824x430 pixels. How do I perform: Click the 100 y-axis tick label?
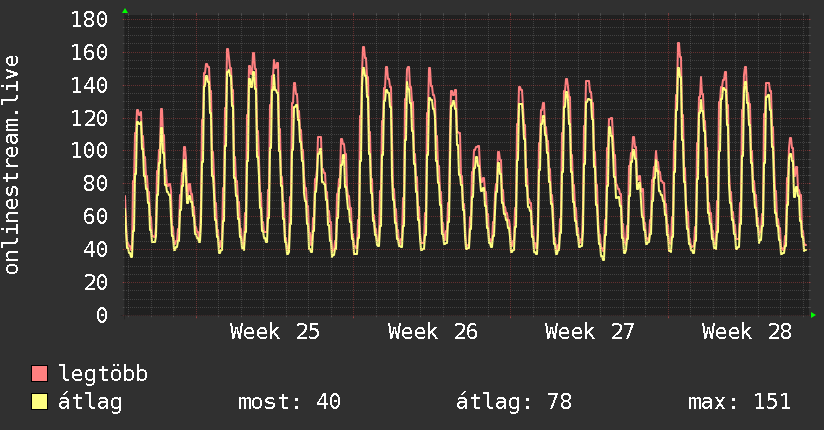click(89, 151)
